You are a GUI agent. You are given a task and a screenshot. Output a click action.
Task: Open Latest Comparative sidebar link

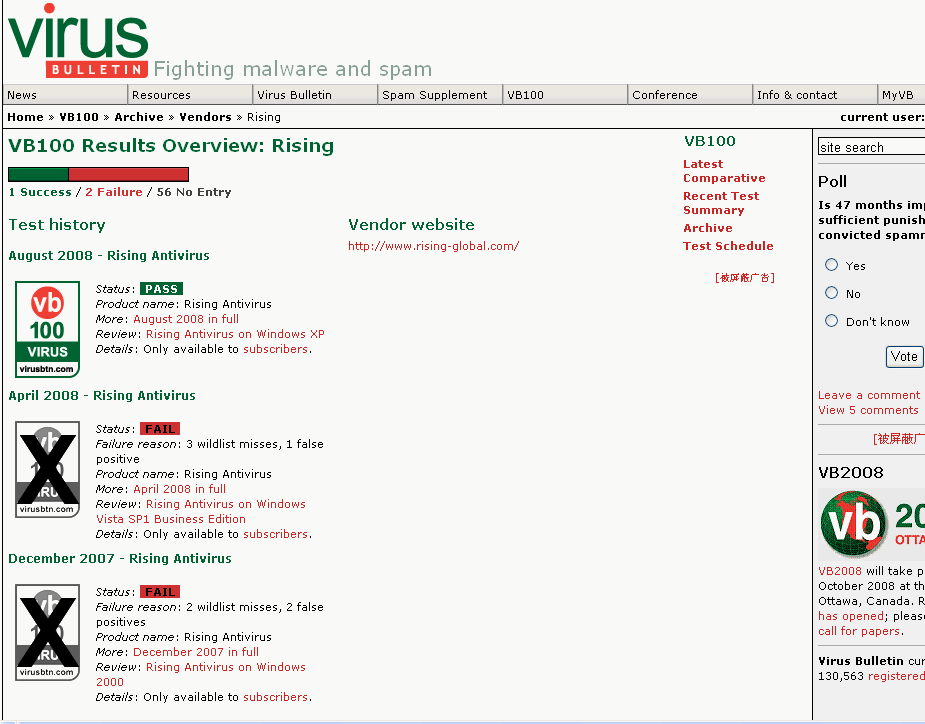click(724, 171)
